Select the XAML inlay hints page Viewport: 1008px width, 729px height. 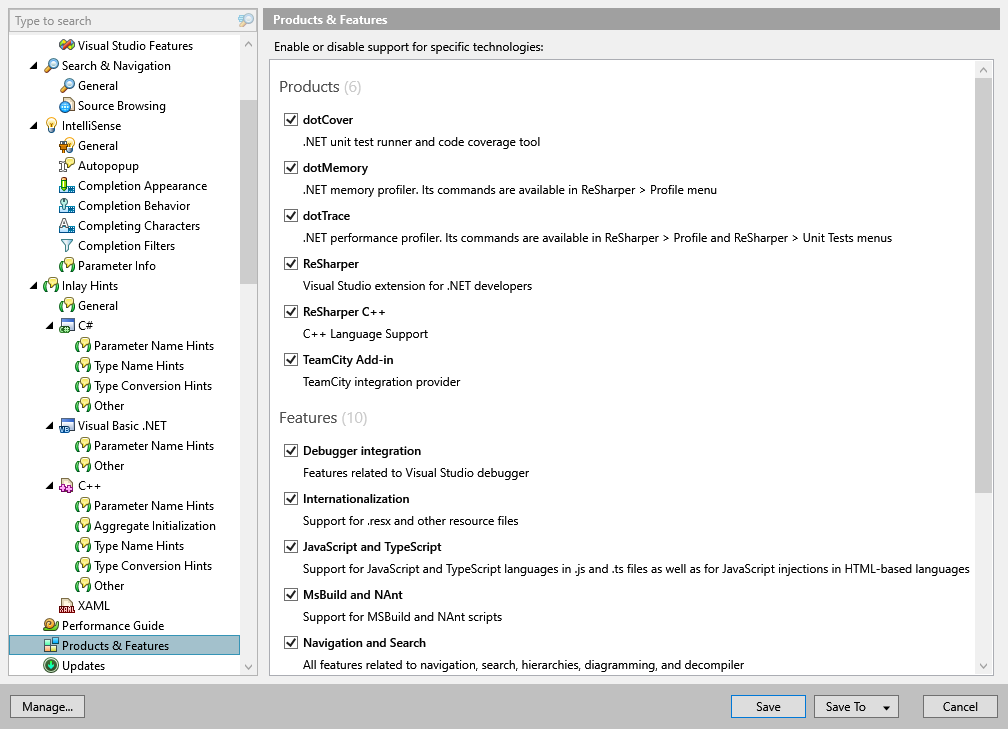[94, 606]
